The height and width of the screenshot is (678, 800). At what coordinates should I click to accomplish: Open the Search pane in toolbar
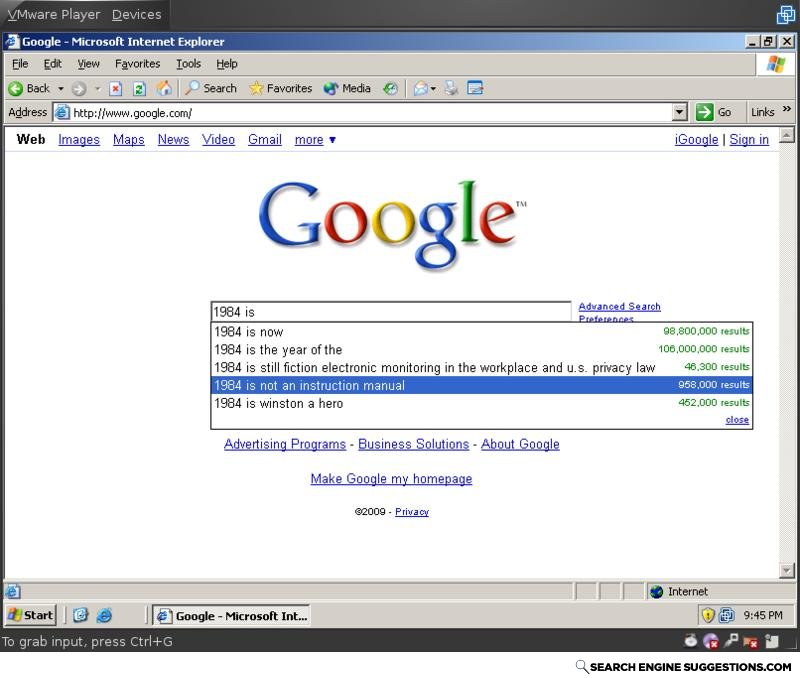[211, 88]
